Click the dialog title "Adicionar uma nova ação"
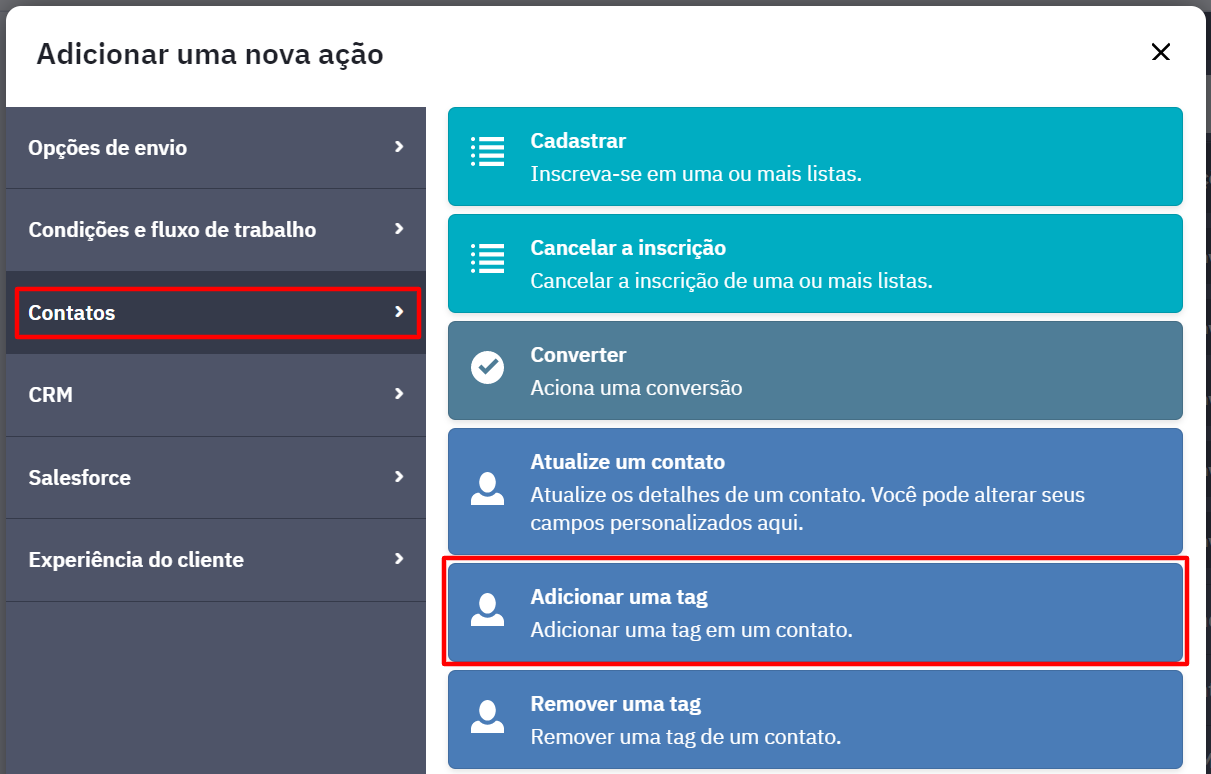Image resolution: width=1211 pixels, height=774 pixels. tap(210, 54)
